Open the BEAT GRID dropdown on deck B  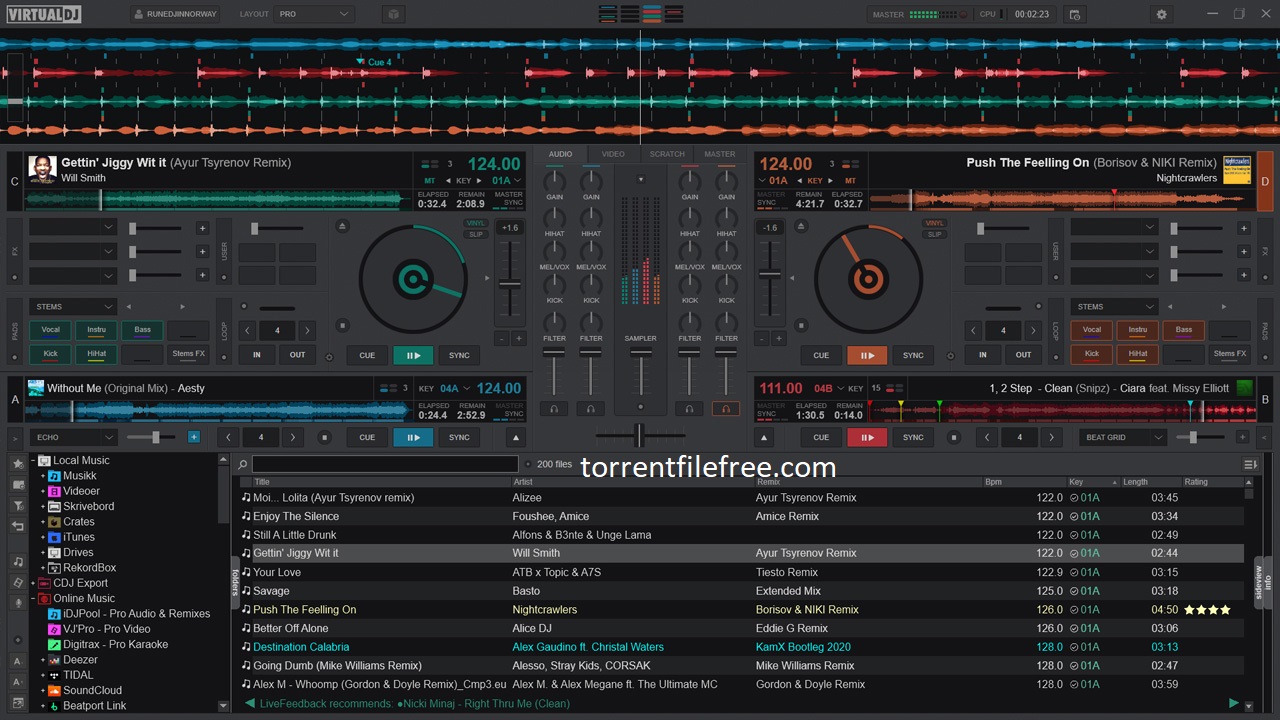pyautogui.click(x=1124, y=437)
